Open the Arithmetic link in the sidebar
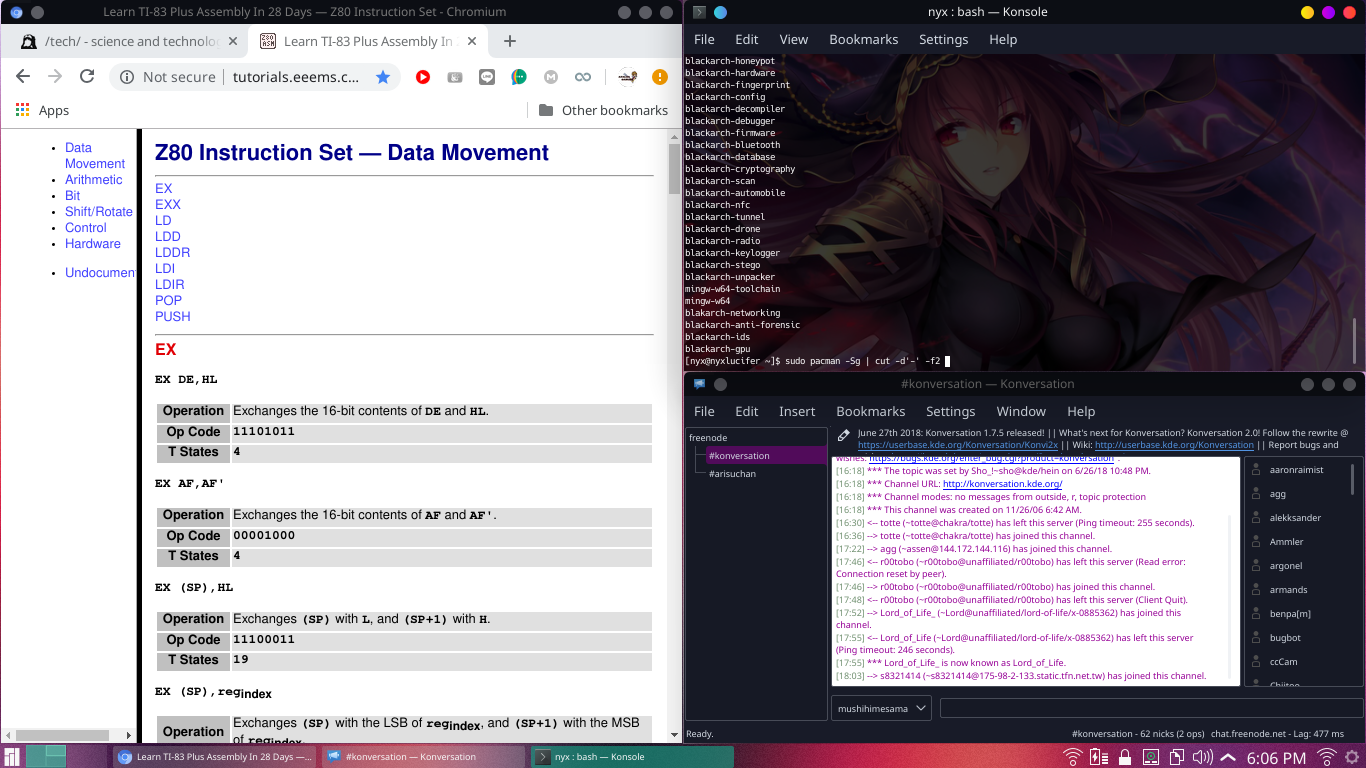The width and height of the screenshot is (1366, 768). pyautogui.click(x=94, y=180)
